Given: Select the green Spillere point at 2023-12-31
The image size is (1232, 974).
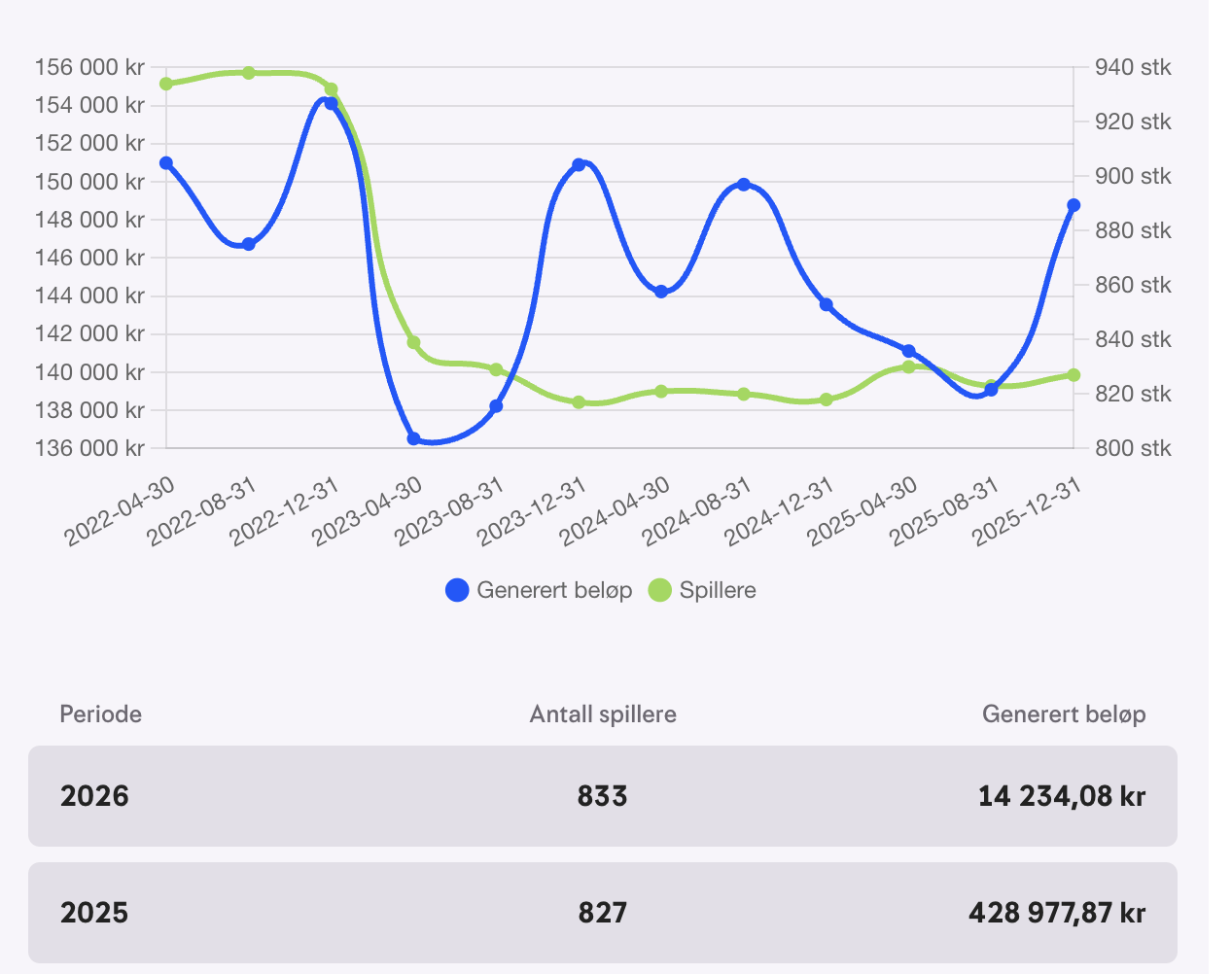Looking at the screenshot, I should tap(579, 402).
